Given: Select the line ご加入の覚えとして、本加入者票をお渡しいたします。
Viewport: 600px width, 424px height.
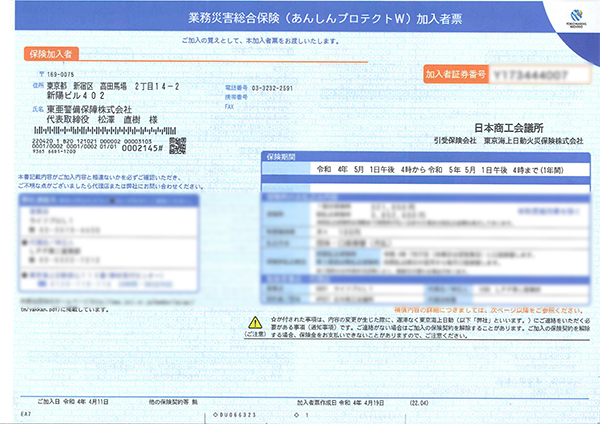Looking at the screenshot, I should pyautogui.click(x=260, y=41).
